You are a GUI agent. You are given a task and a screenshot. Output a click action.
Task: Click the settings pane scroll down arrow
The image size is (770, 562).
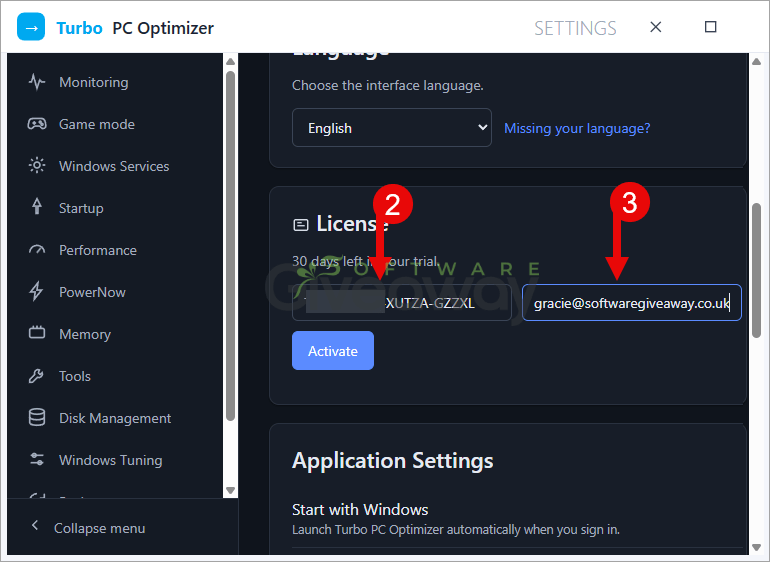pyautogui.click(x=756, y=547)
